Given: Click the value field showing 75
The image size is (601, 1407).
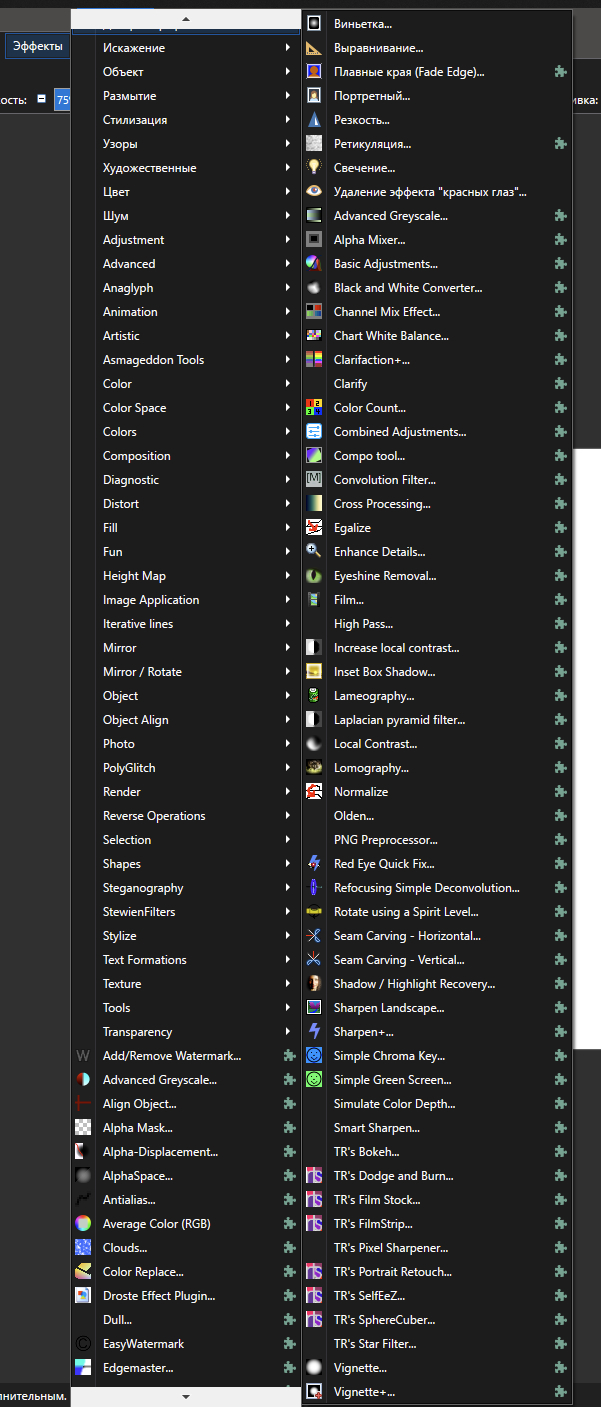Looking at the screenshot, I should click(62, 99).
